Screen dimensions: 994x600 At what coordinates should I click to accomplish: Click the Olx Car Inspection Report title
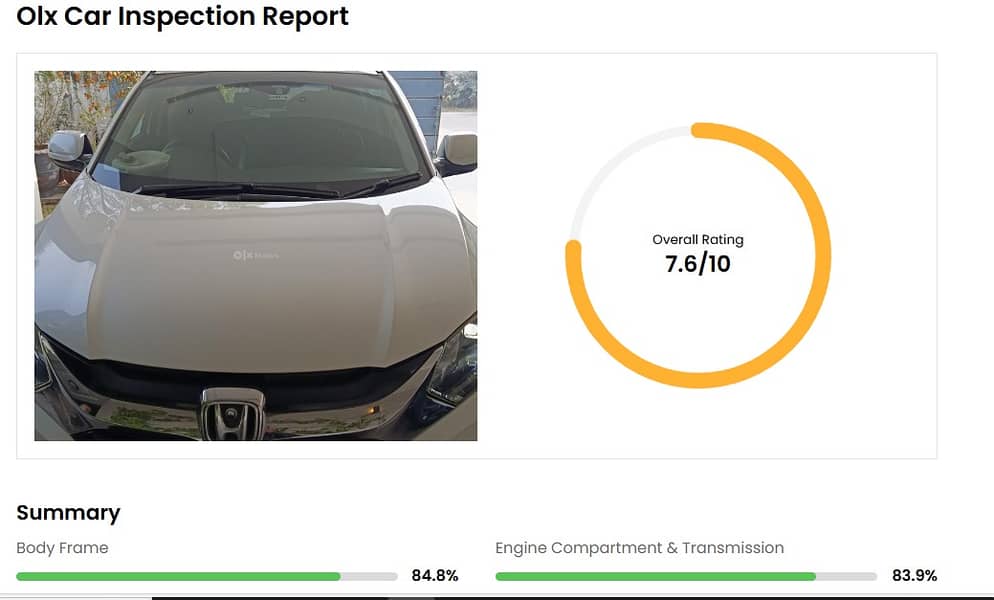point(182,17)
